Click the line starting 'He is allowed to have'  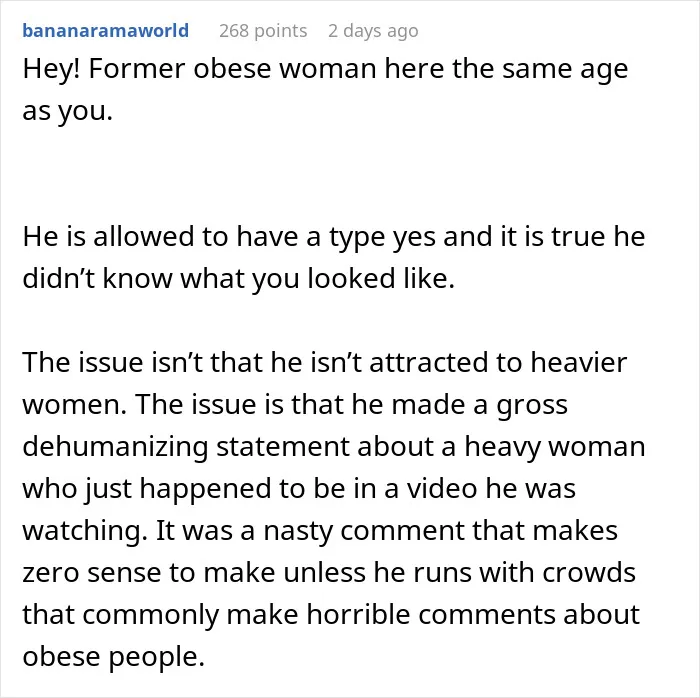[333, 237]
